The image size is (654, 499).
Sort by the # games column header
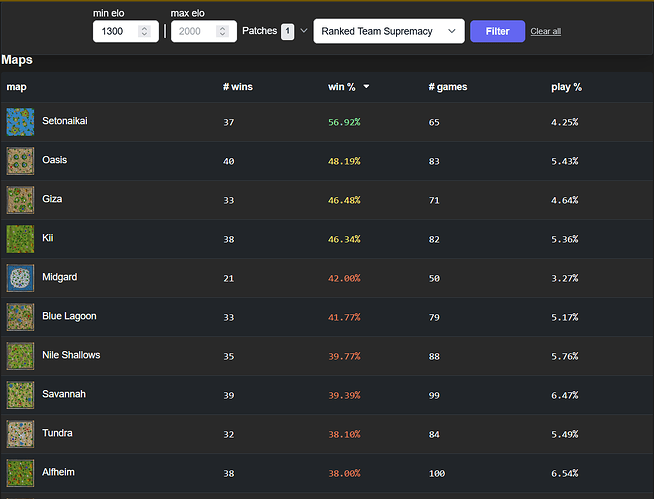click(447, 87)
